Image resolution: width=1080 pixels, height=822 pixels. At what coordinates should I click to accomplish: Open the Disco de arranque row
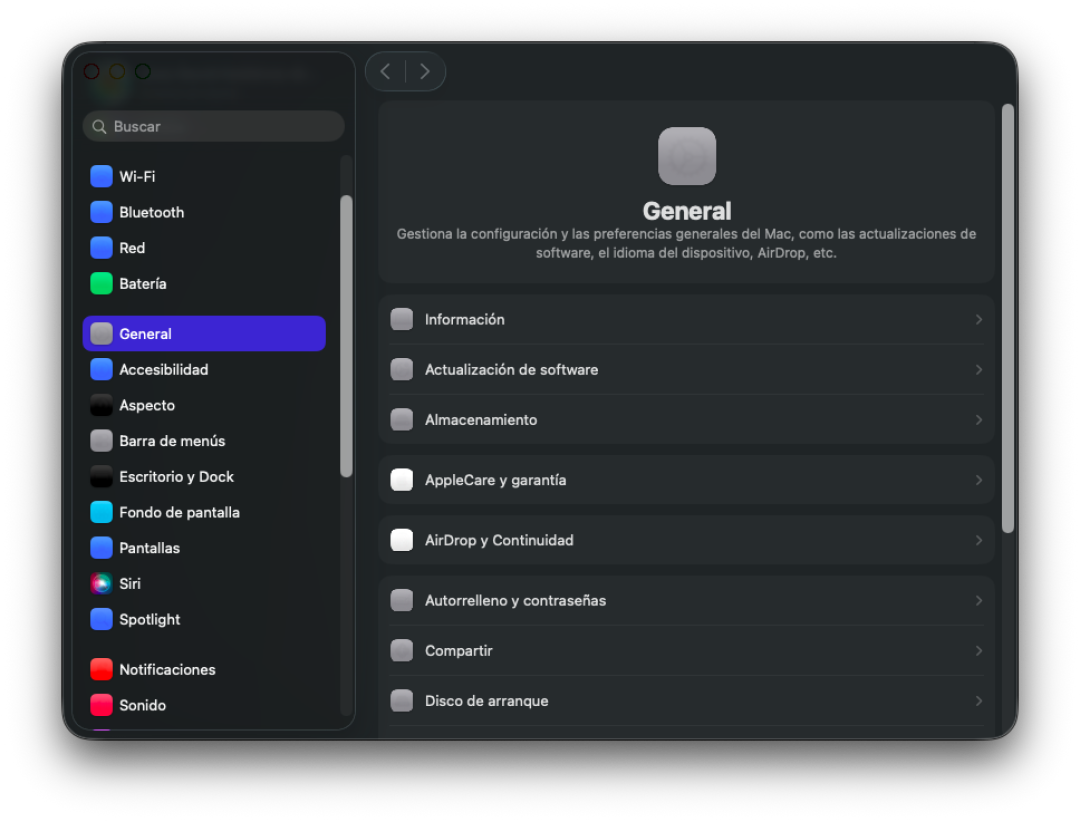(x=687, y=701)
